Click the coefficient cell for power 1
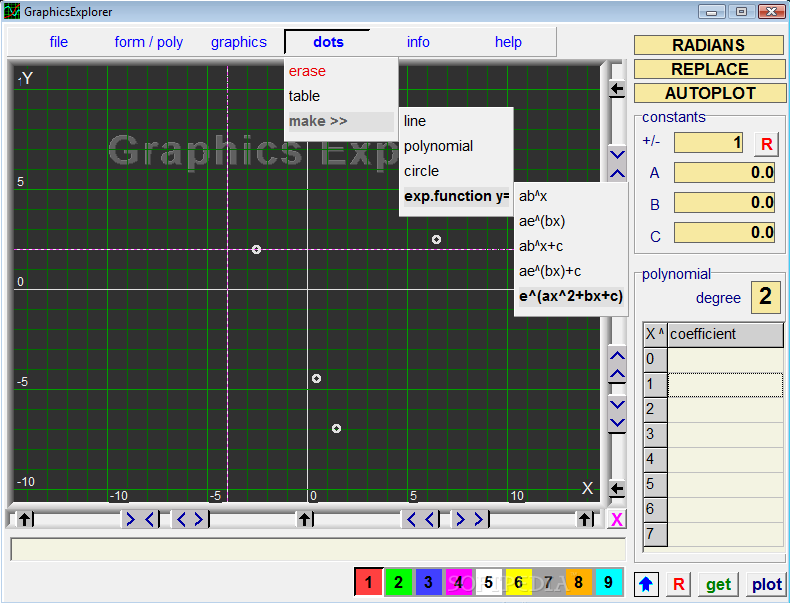790x603 pixels. pyautogui.click(x=726, y=385)
